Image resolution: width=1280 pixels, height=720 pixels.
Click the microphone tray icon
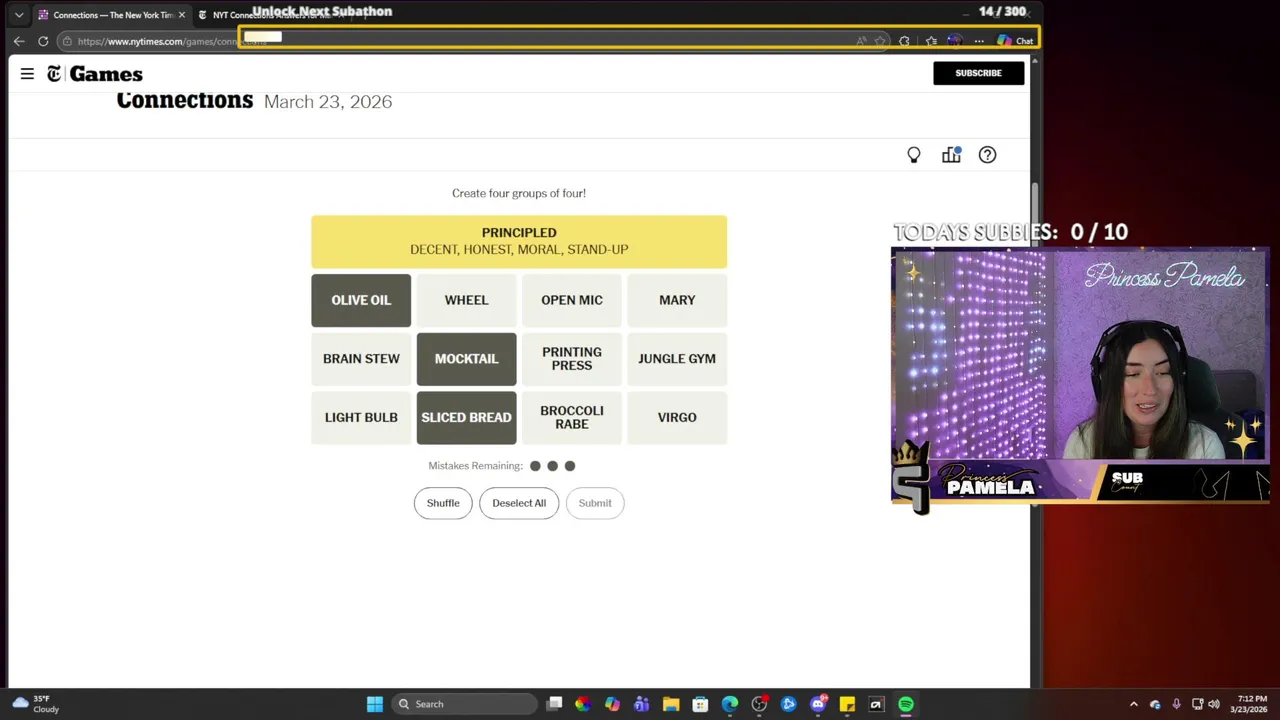point(1176,704)
